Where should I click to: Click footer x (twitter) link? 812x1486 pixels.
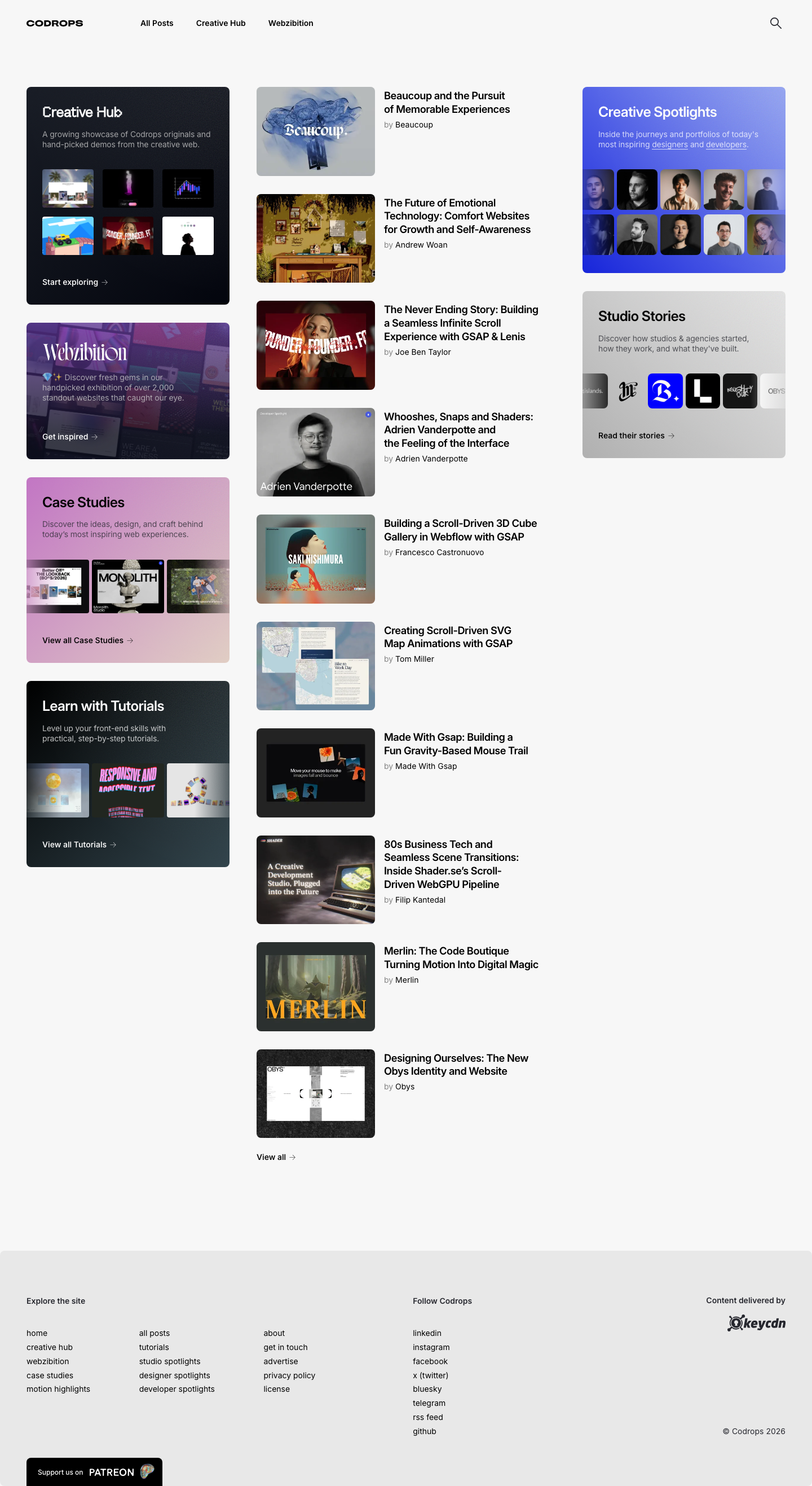[x=431, y=1375]
